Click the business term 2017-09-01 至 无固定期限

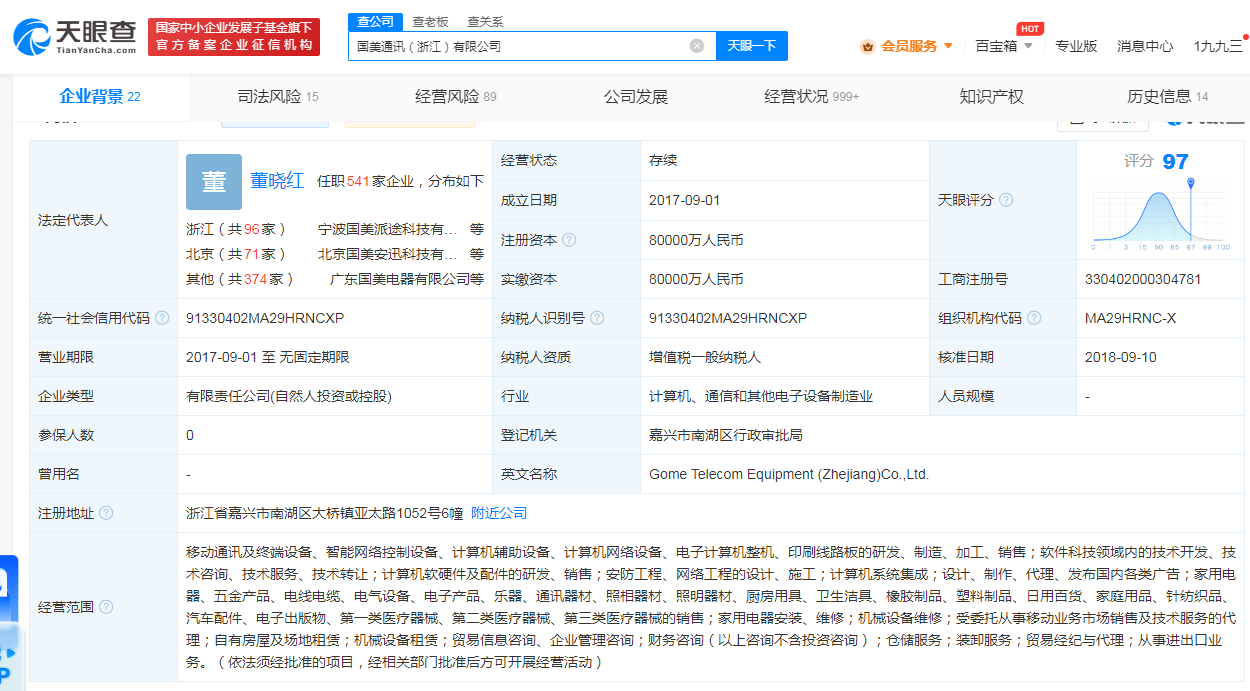pyautogui.click(x=268, y=357)
